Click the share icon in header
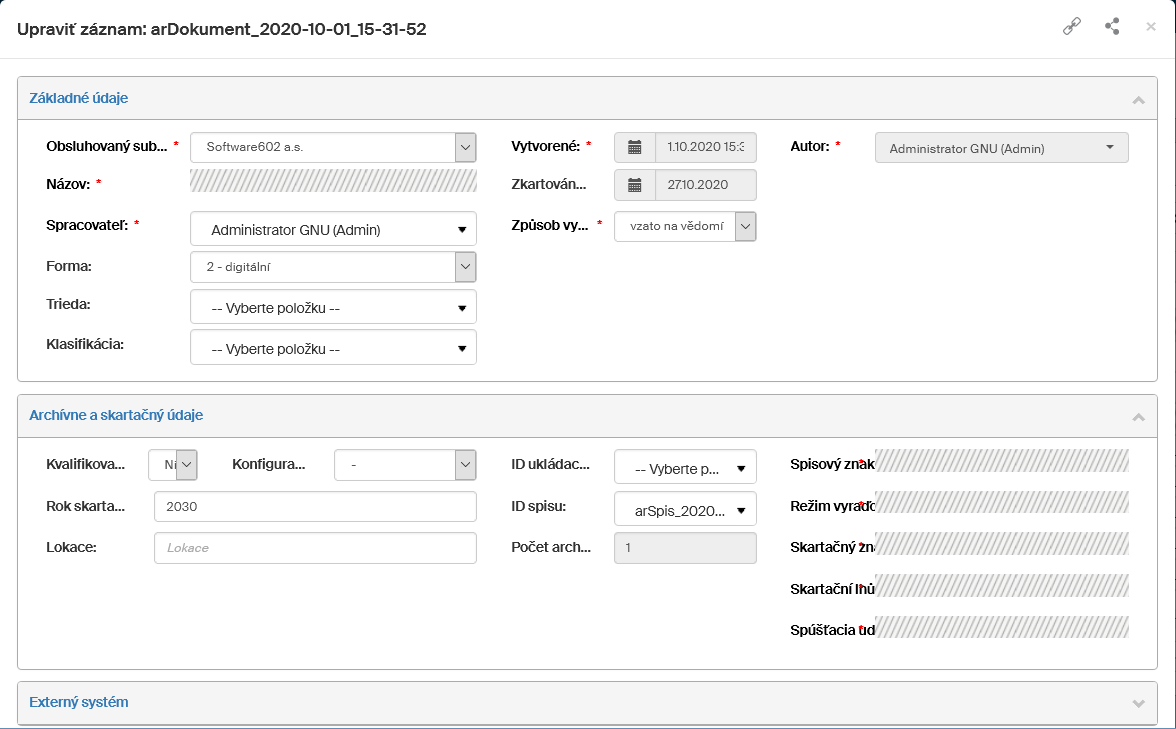1176x729 pixels. 1112,27
